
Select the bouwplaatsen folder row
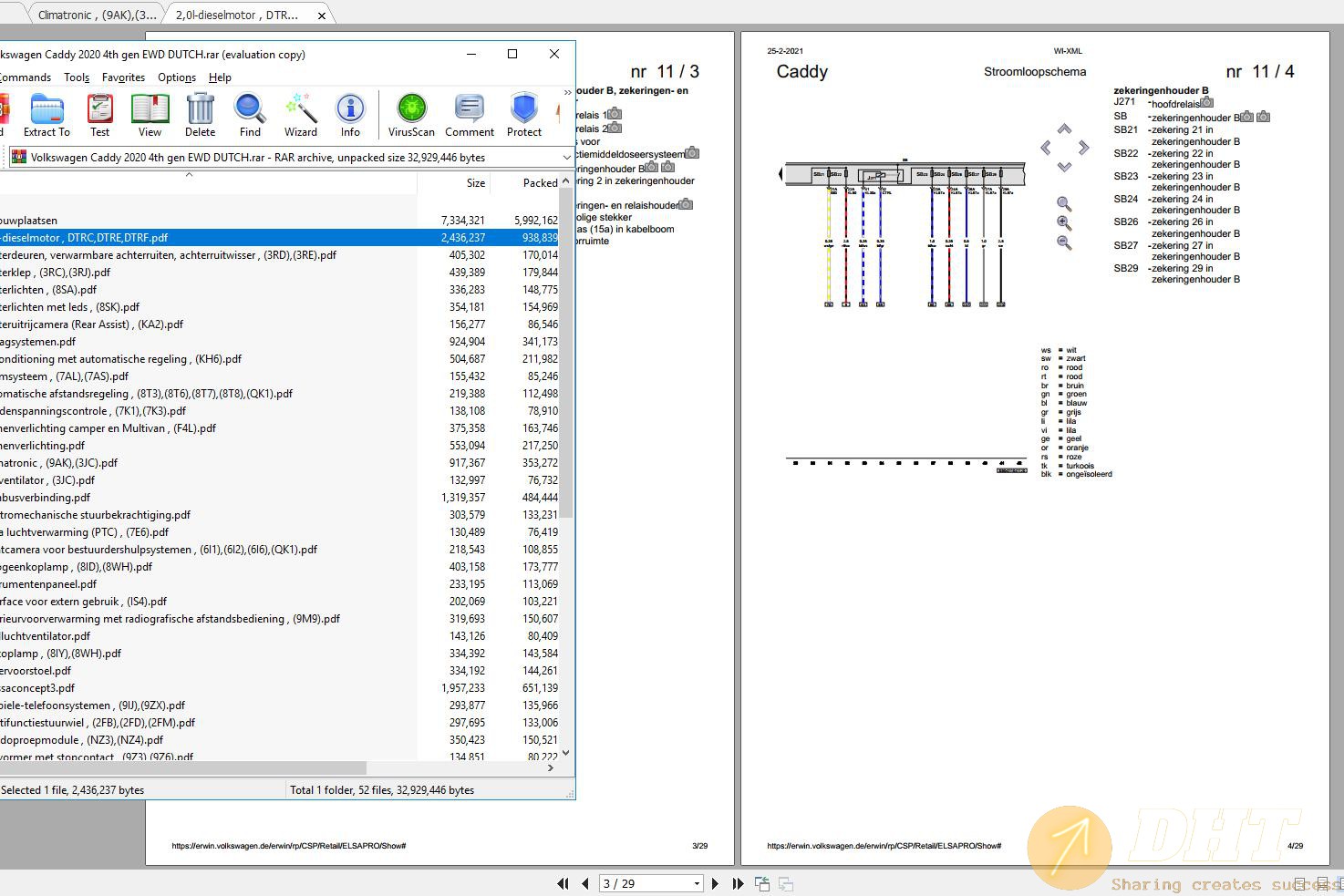point(279,221)
